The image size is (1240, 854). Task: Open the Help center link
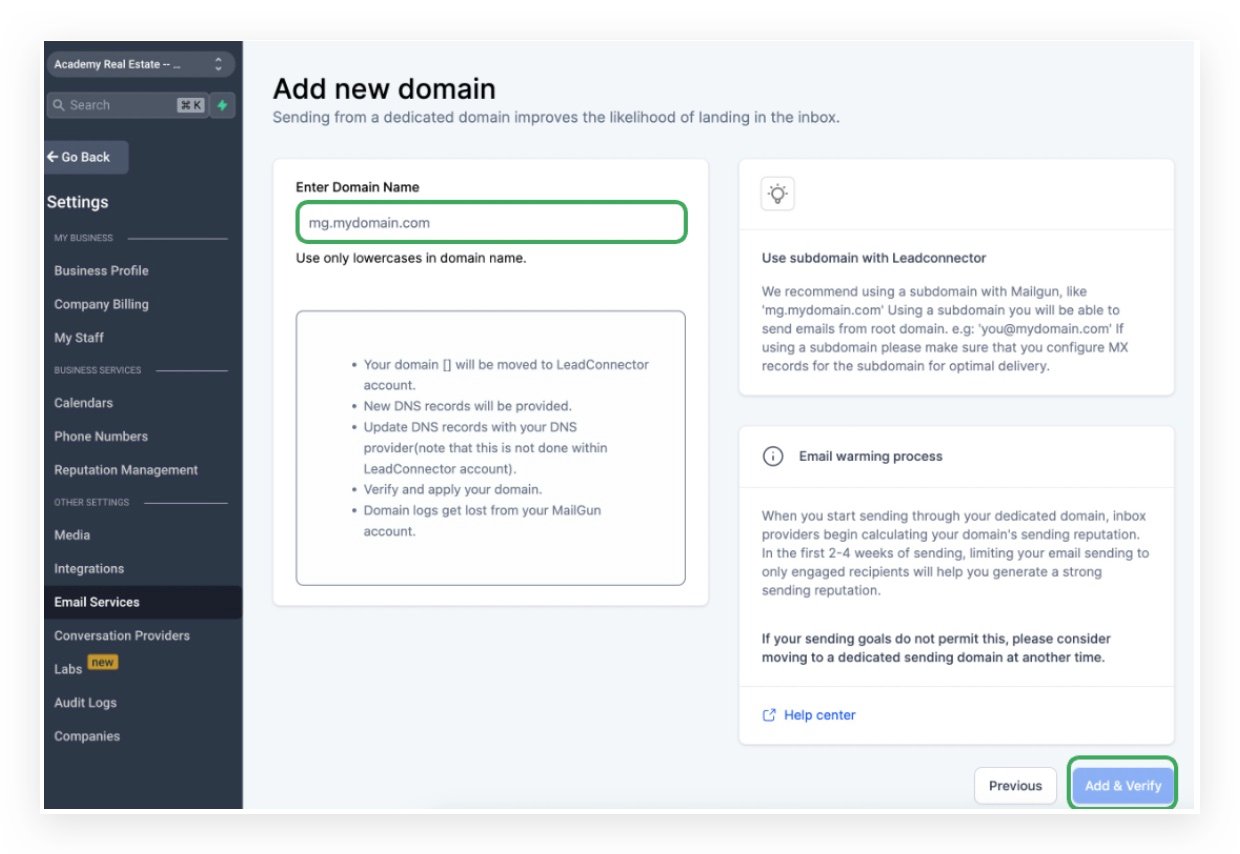click(x=819, y=715)
